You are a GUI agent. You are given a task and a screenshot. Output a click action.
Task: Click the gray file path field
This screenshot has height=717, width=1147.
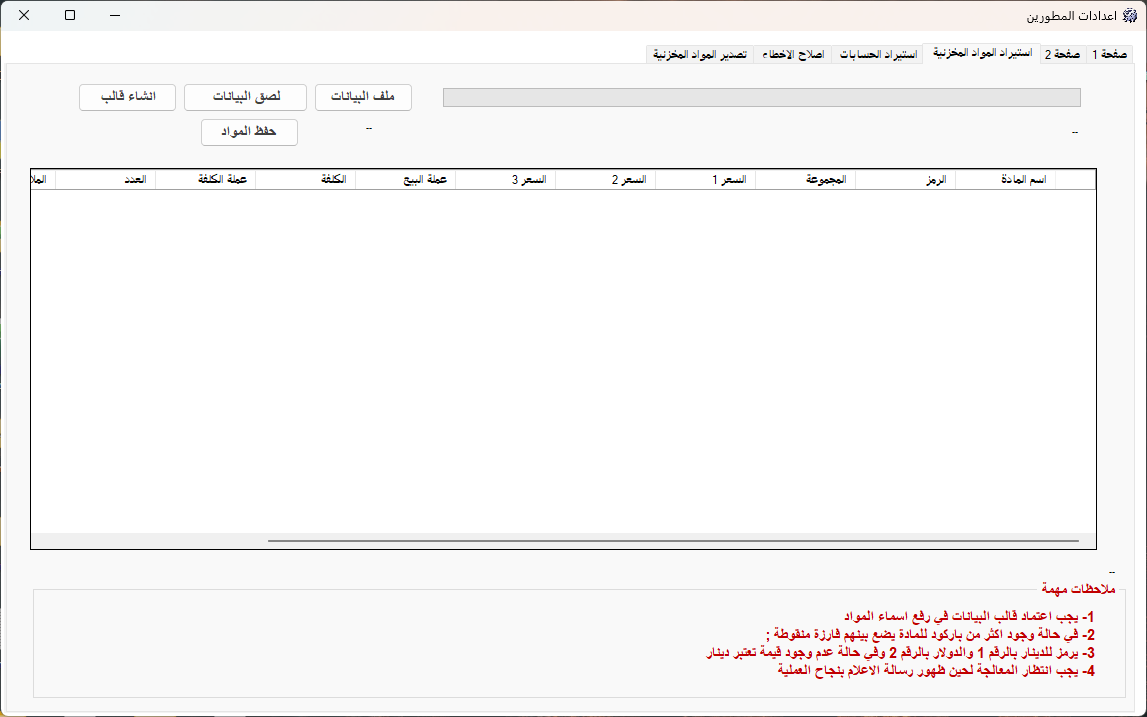(x=761, y=97)
